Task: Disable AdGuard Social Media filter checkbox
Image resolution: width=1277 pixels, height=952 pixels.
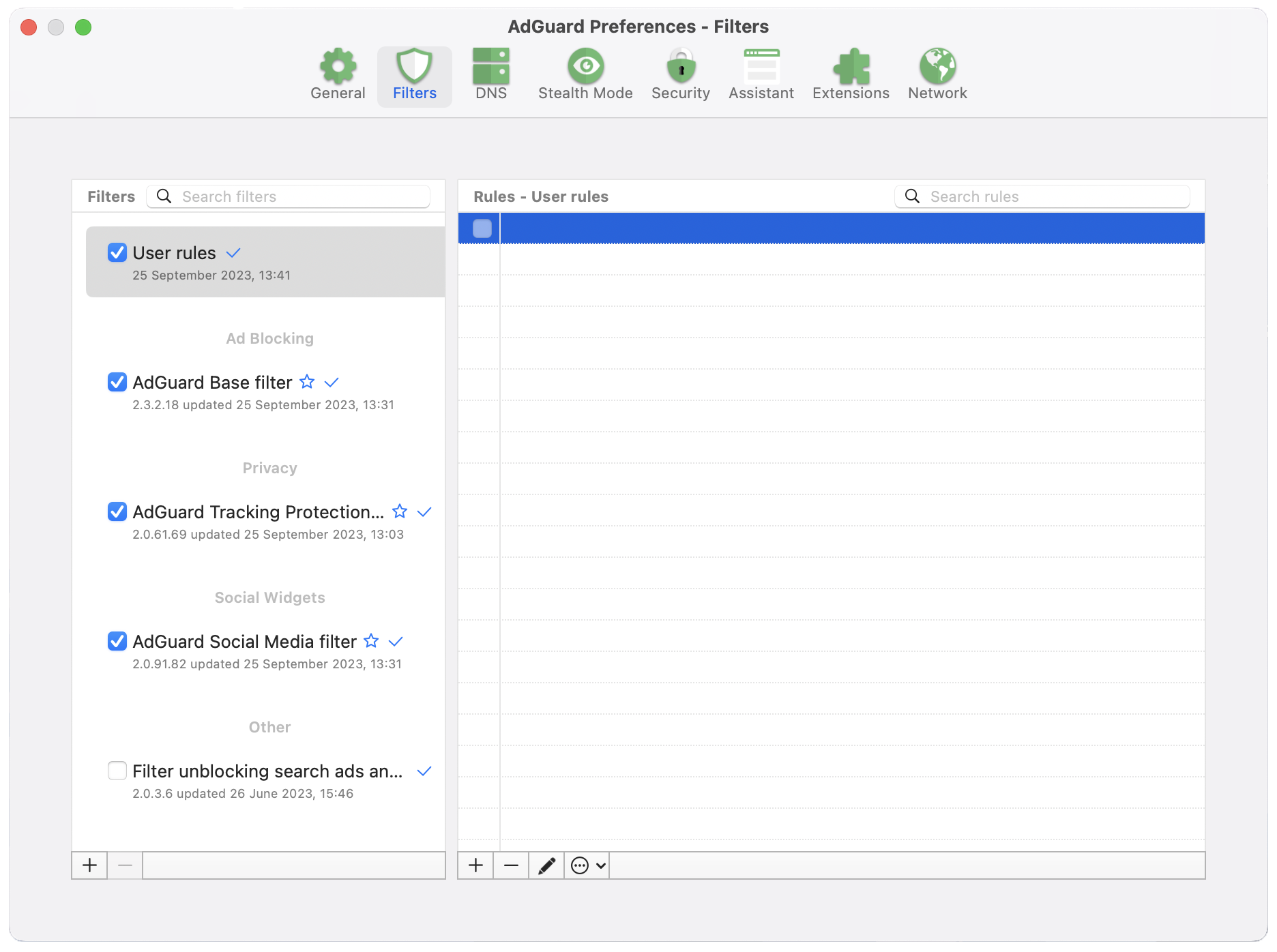Action: click(117, 641)
